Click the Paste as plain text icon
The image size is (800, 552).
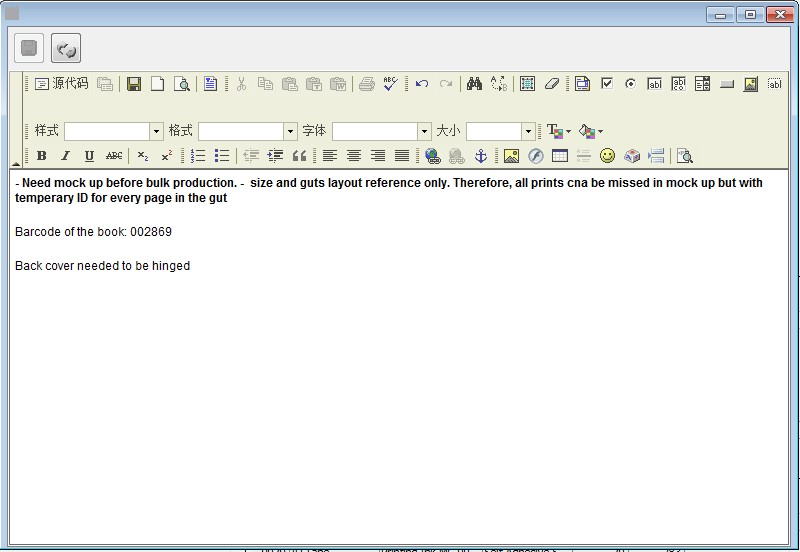313,84
